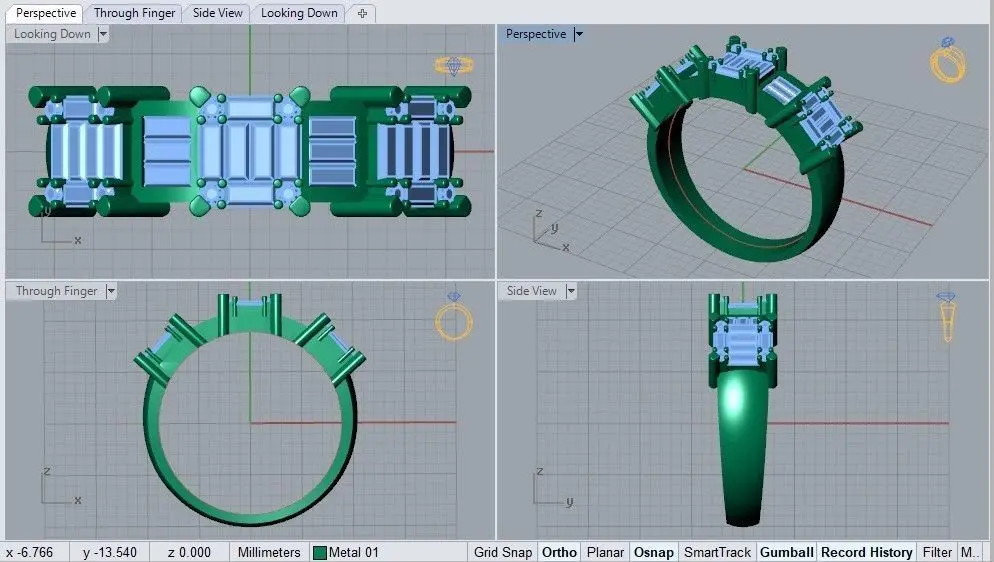Open the Side View viewport dropdown arrow
This screenshot has width=994, height=562.
(x=571, y=291)
